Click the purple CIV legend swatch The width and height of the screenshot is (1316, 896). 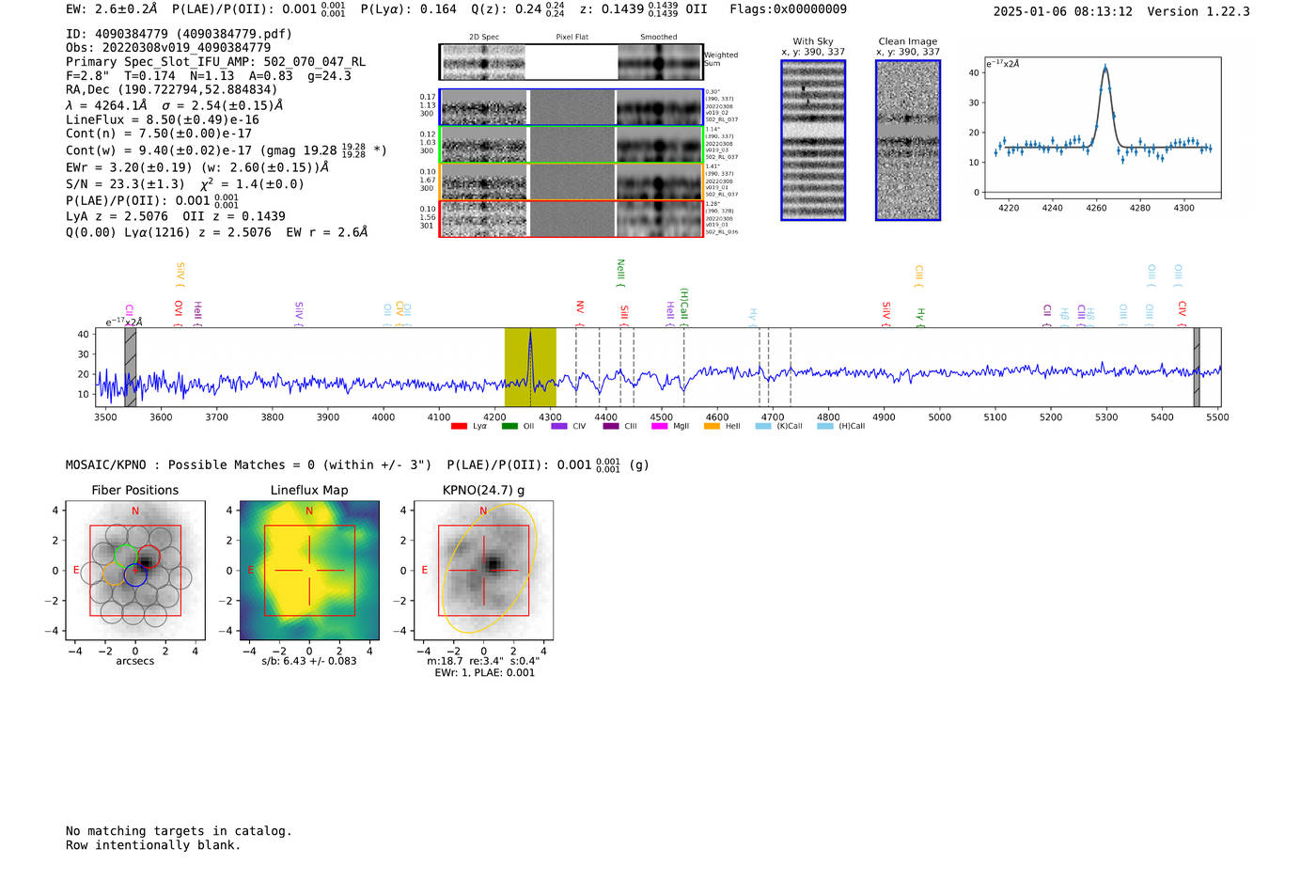559,426
